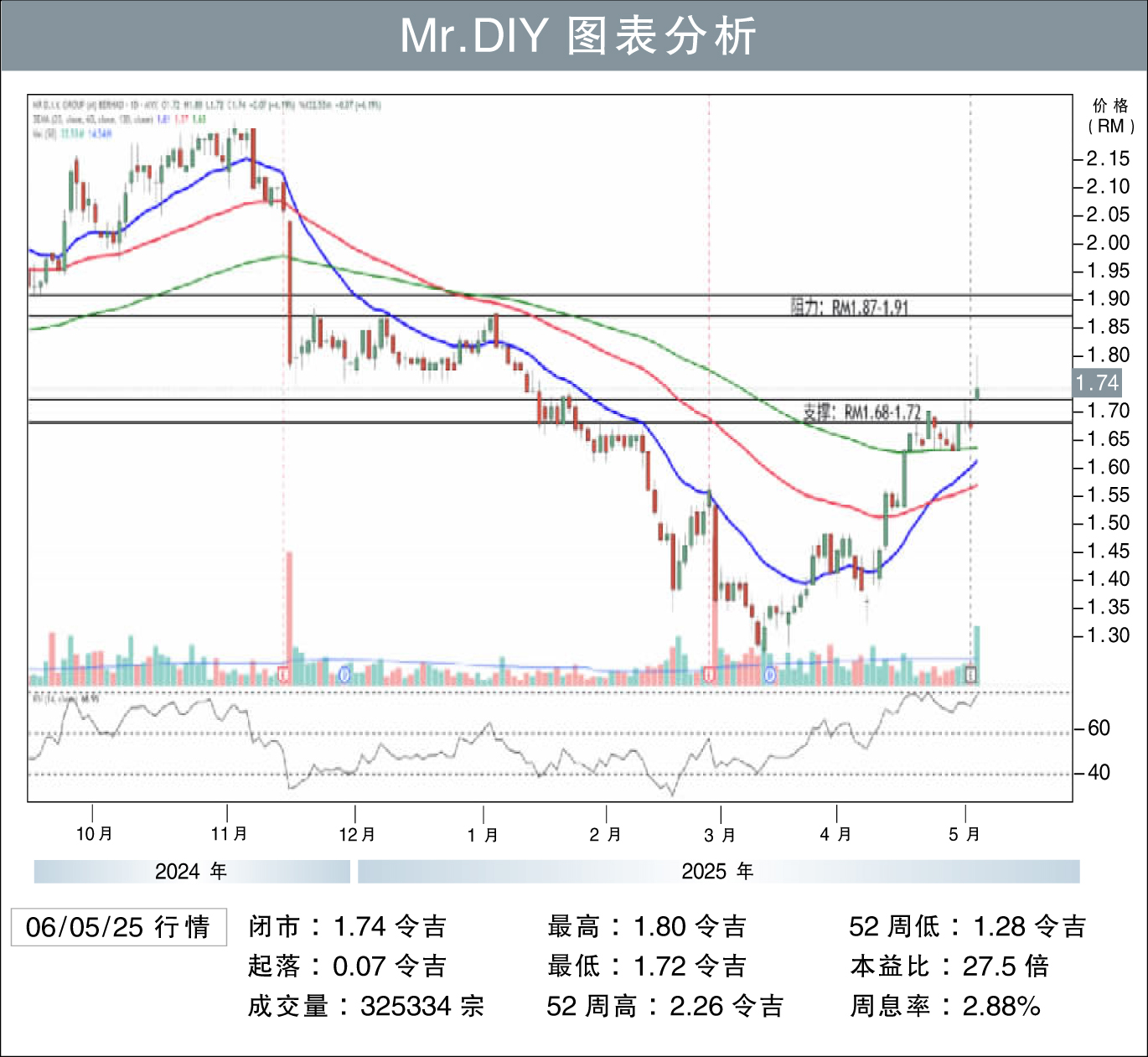Viewport: 1148px width, 1057px height.
Task: Click the 1.74 current price tag
Action: [1097, 383]
